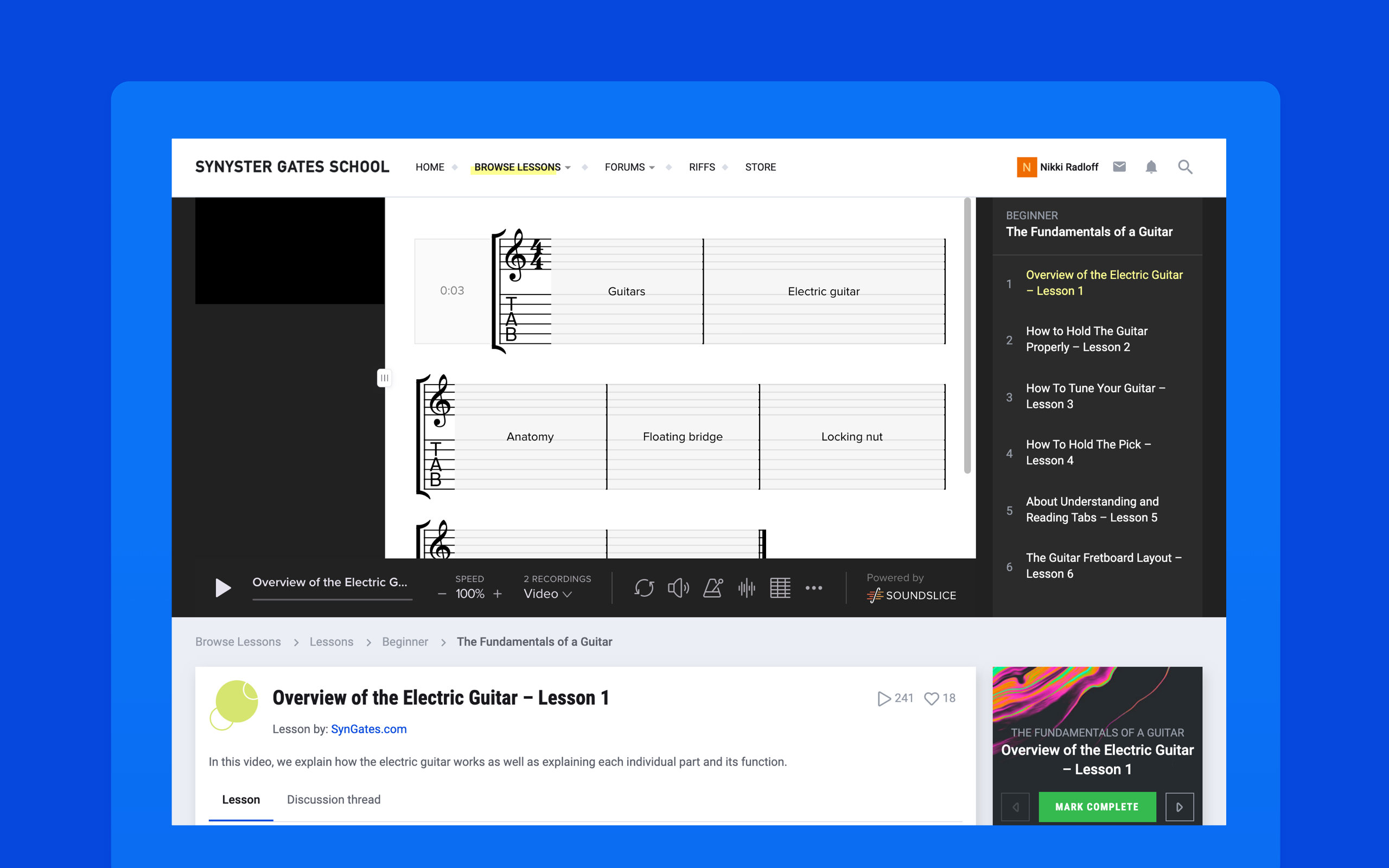Click the orange N user avatar
The width and height of the screenshot is (1389, 868).
(1027, 167)
